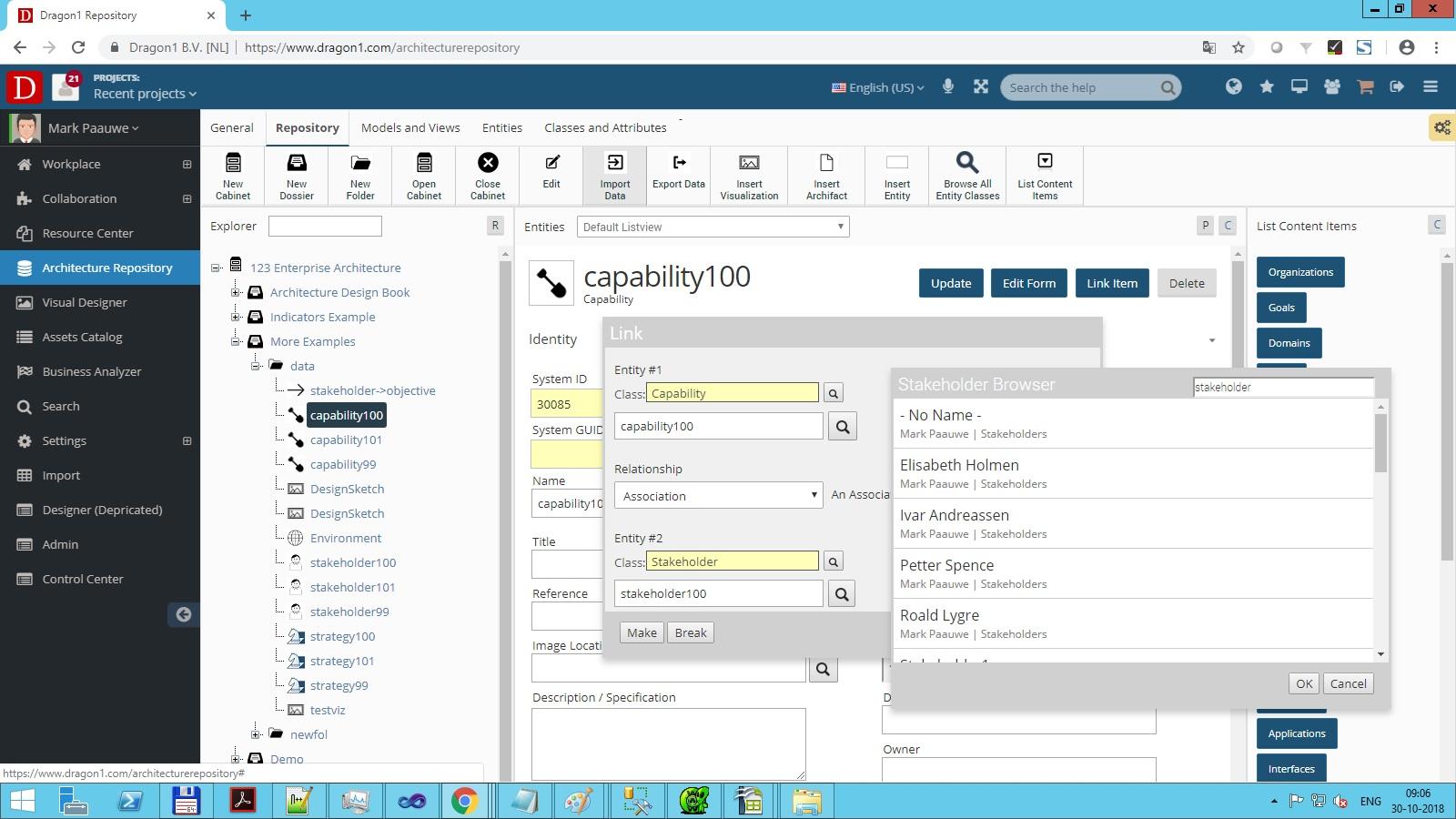Click New Cabinet toolbar icon
This screenshot has height=819, width=1456.
233,175
